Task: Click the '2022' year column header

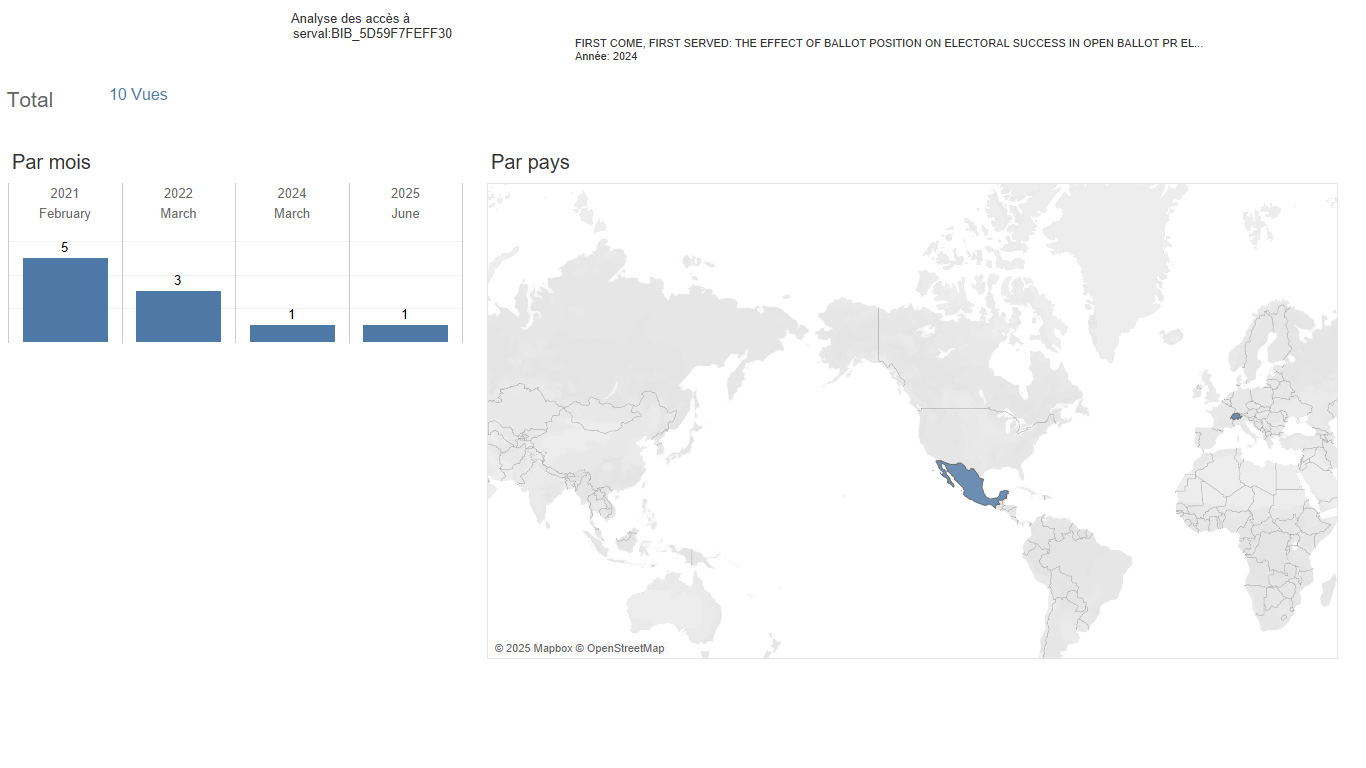Action: coord(178,193)
